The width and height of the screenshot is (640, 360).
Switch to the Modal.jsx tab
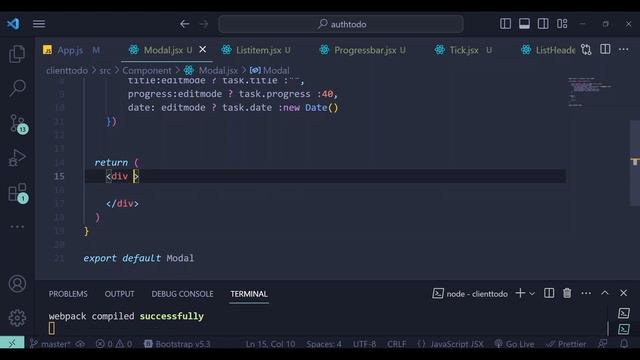pyautogui.click(x=162, y=50)
